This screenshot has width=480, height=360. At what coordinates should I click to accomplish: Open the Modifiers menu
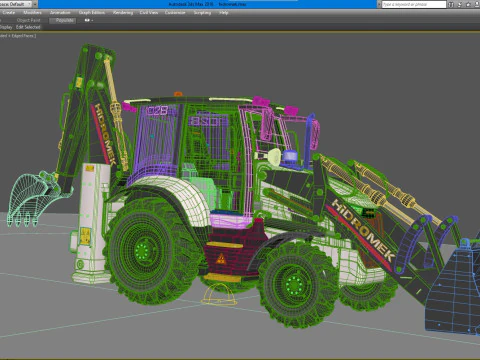point(32,13)
